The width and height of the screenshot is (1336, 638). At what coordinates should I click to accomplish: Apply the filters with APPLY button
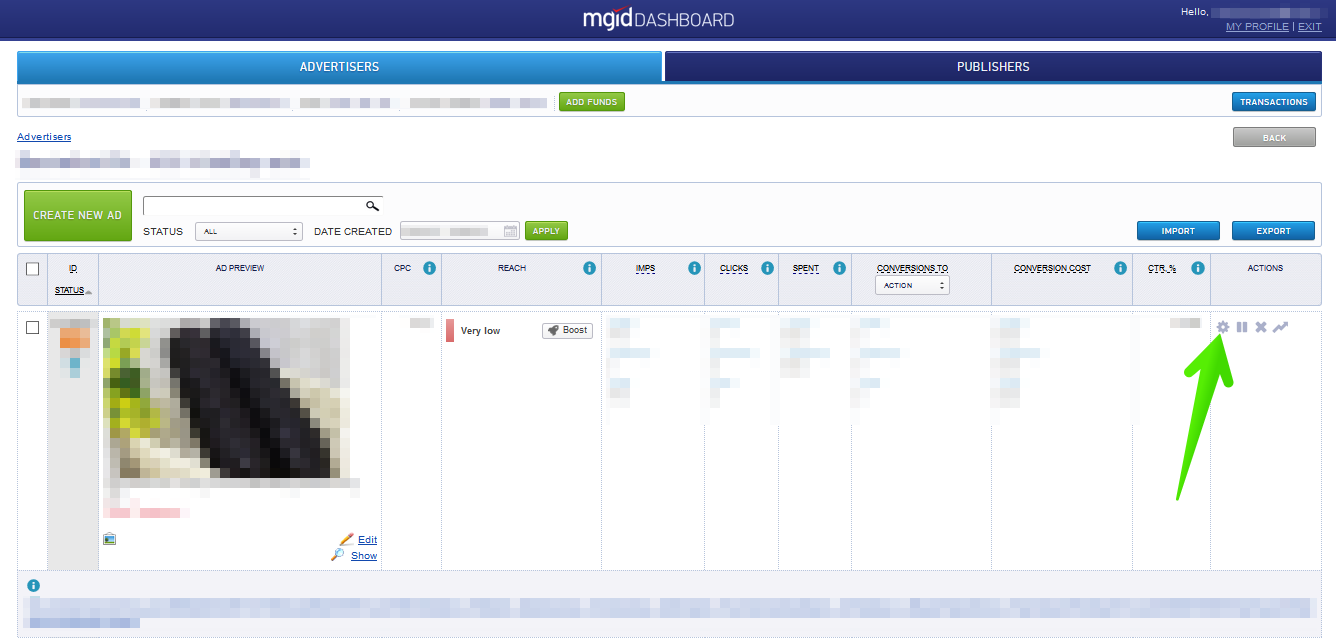point(546,231)
